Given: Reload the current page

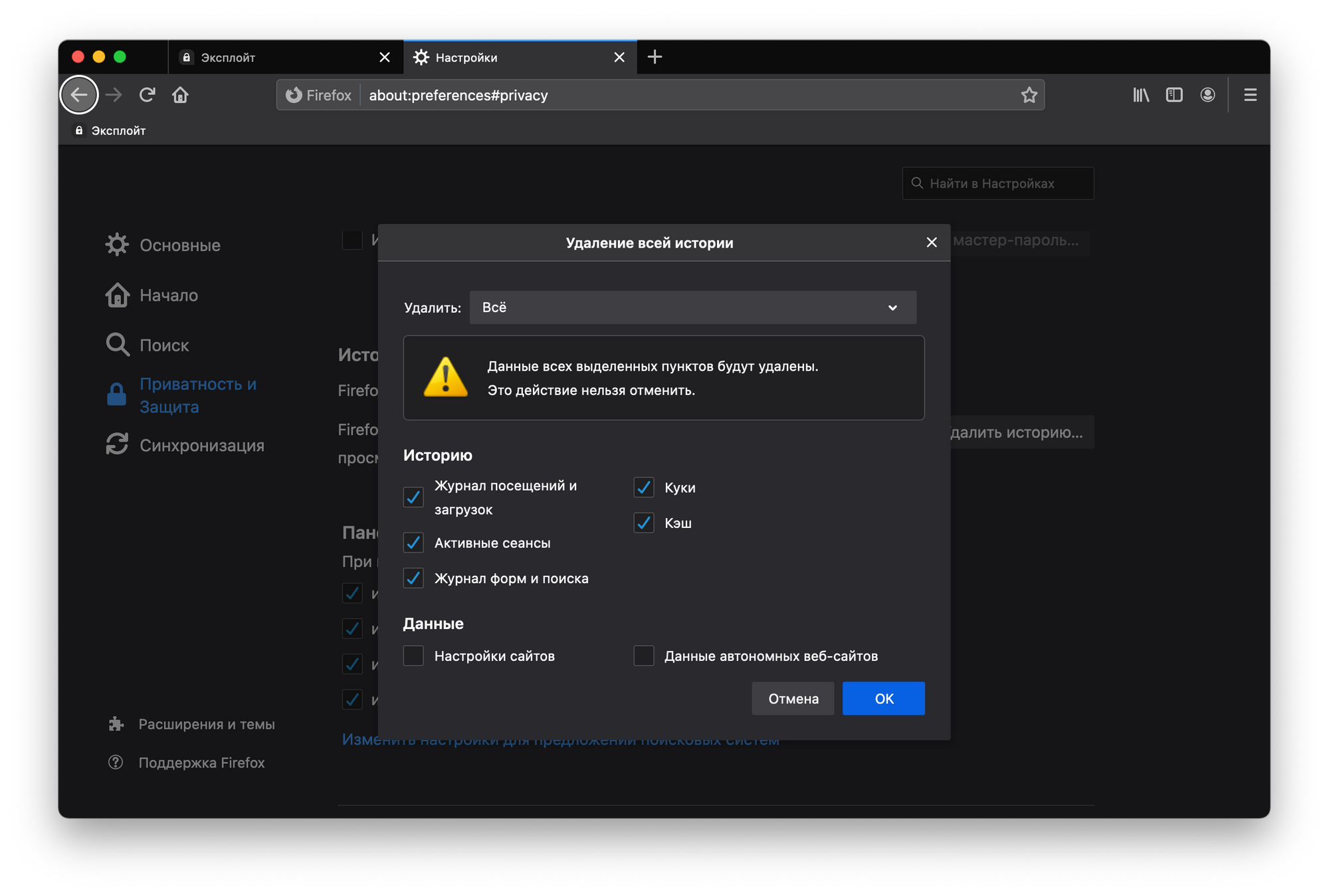Looking at the screenshot, I should tap(148, 95).
